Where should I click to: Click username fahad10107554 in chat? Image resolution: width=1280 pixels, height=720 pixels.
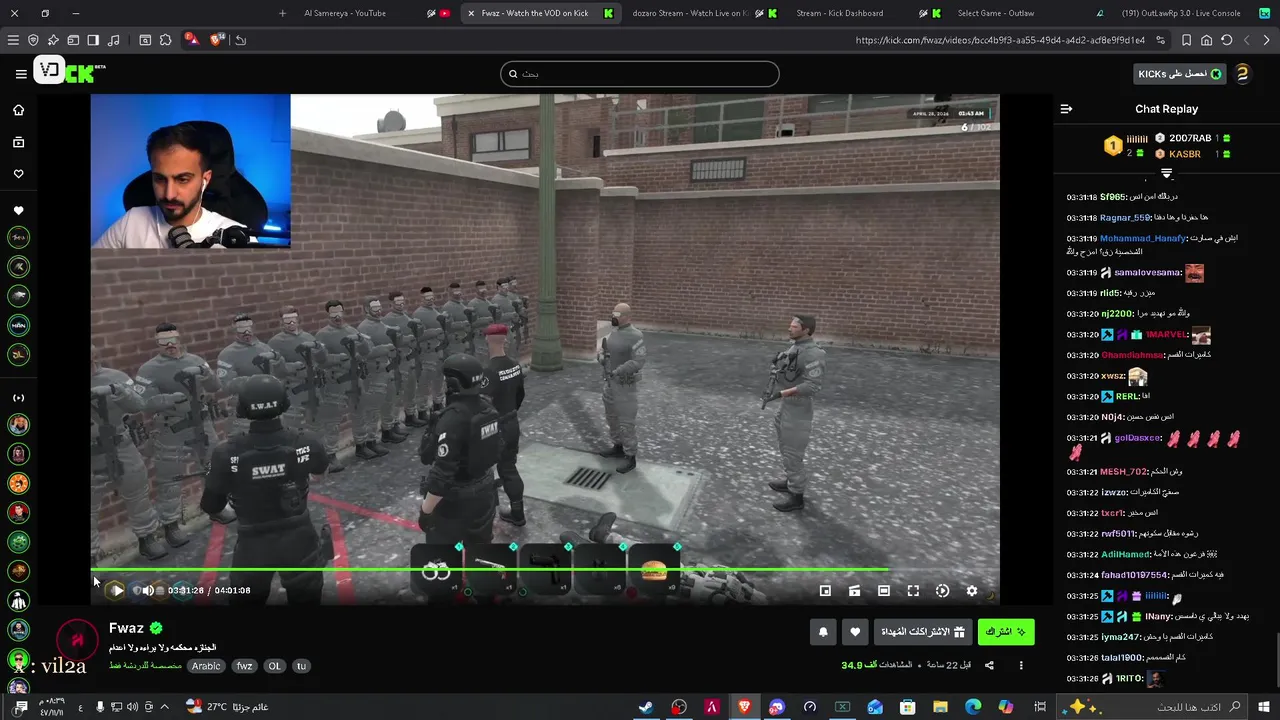[x=1134, y=575]
